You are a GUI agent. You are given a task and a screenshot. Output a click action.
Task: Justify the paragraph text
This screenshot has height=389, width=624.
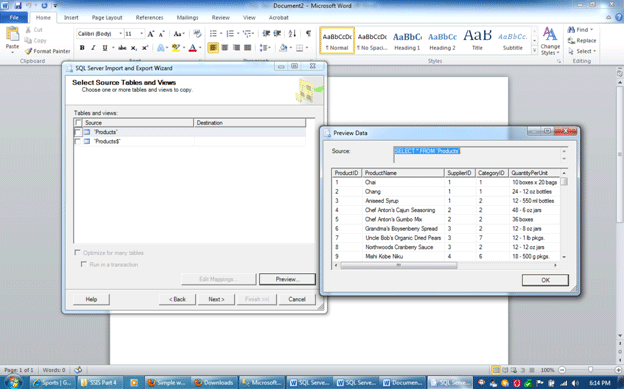[248, 48]
